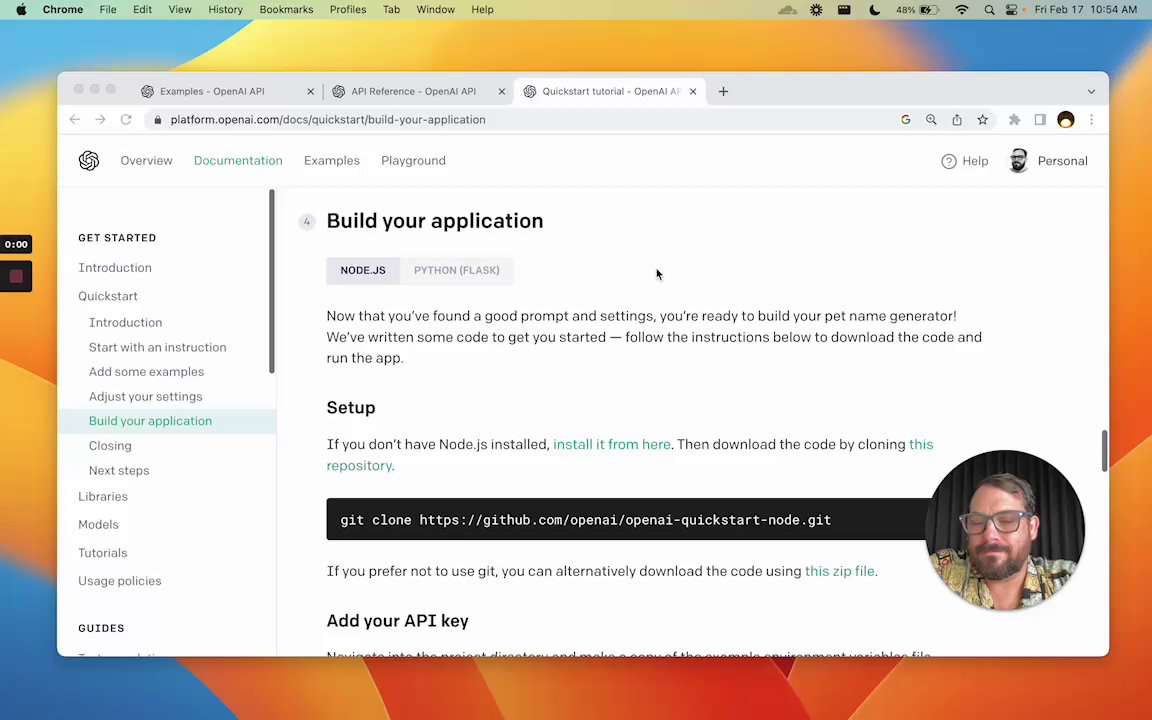Click the Wi-Fi status icon
Image resolution: width=1152 pixels, height=720 pixels.
962,10
